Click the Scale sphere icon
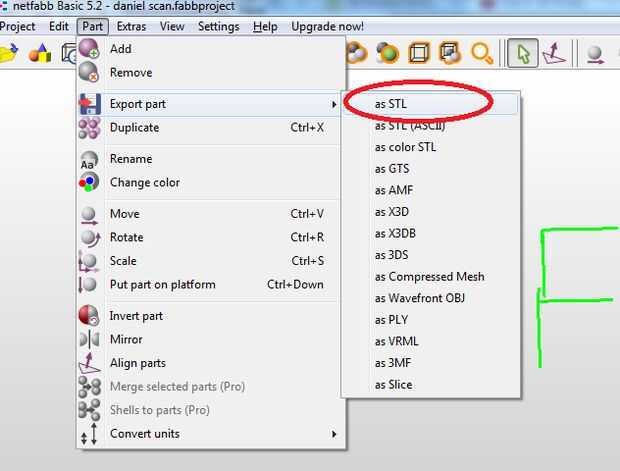Image resolution: width=620 pixels, height=471 pixels. point(89,261)
